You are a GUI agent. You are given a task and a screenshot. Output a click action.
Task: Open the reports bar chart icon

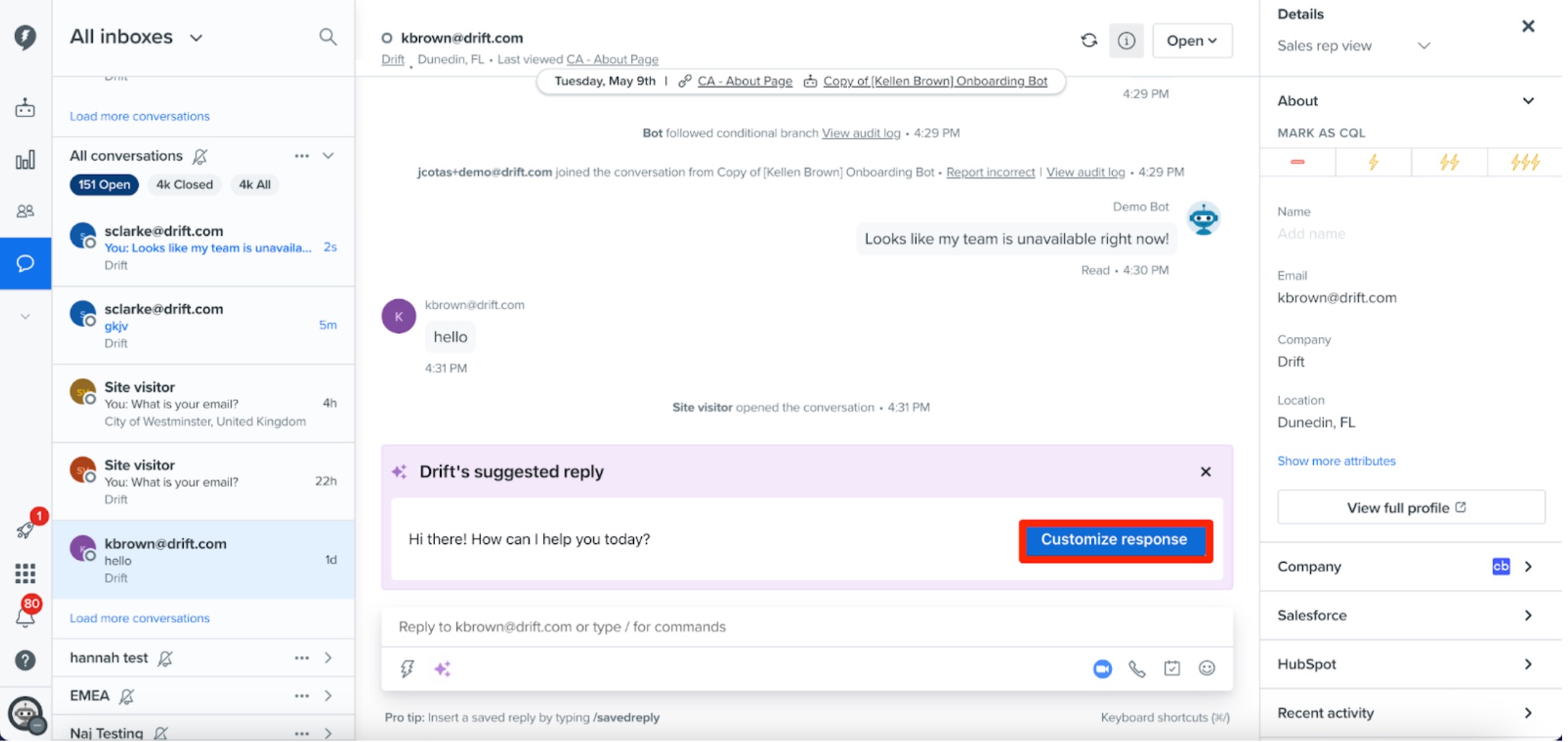click(25, 160)
